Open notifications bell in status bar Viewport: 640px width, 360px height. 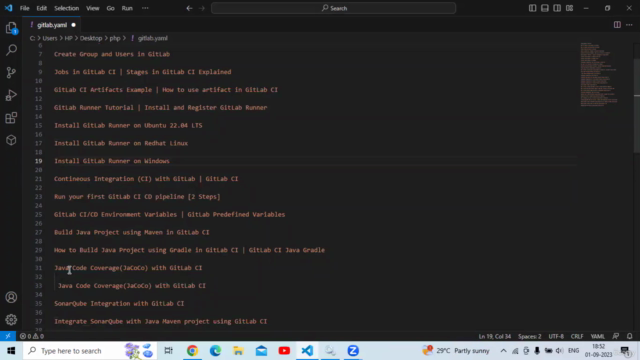629,336
